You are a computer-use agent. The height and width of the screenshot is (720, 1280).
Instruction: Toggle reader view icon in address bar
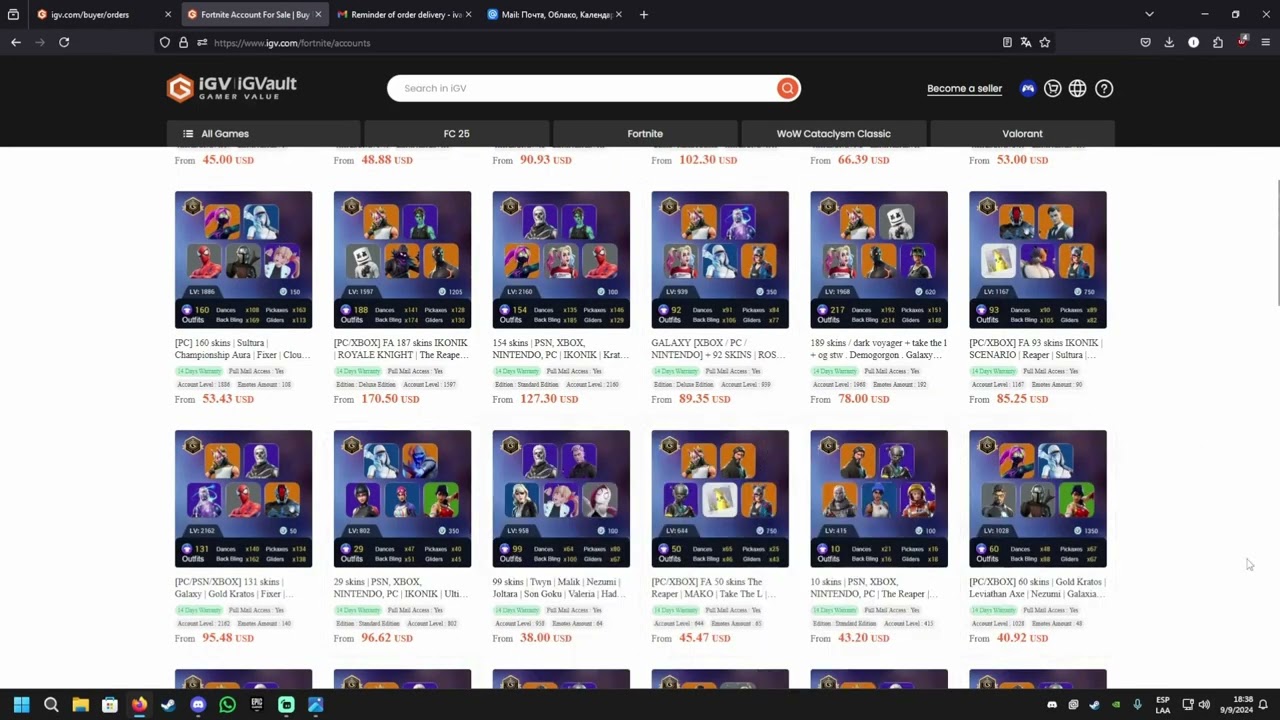[x=1007, y=42]
